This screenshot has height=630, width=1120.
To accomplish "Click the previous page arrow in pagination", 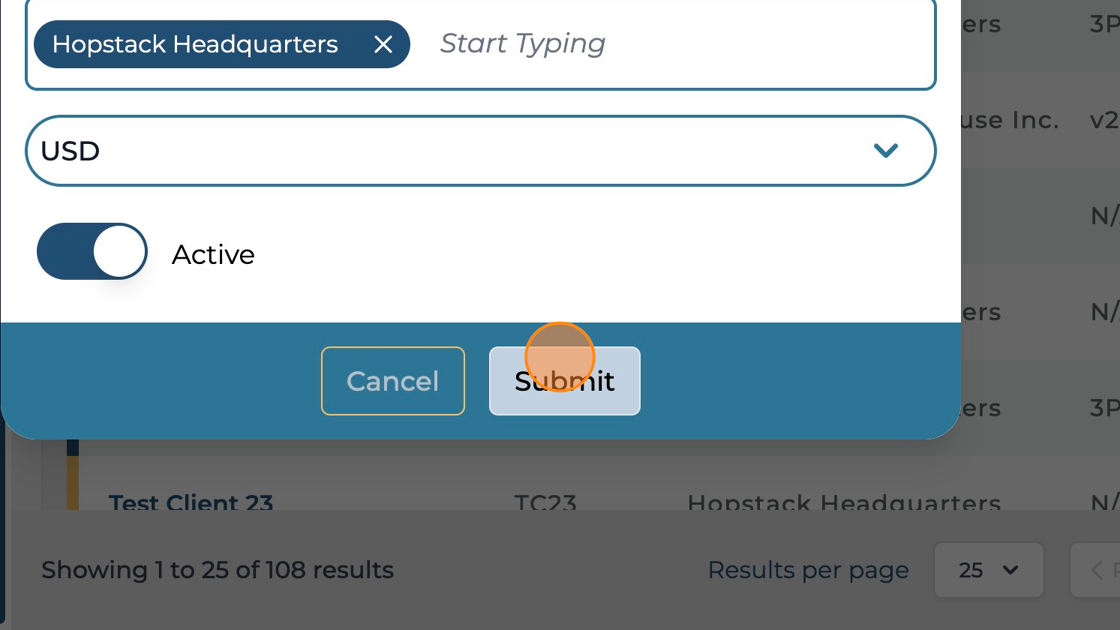I will (1097, 570).
